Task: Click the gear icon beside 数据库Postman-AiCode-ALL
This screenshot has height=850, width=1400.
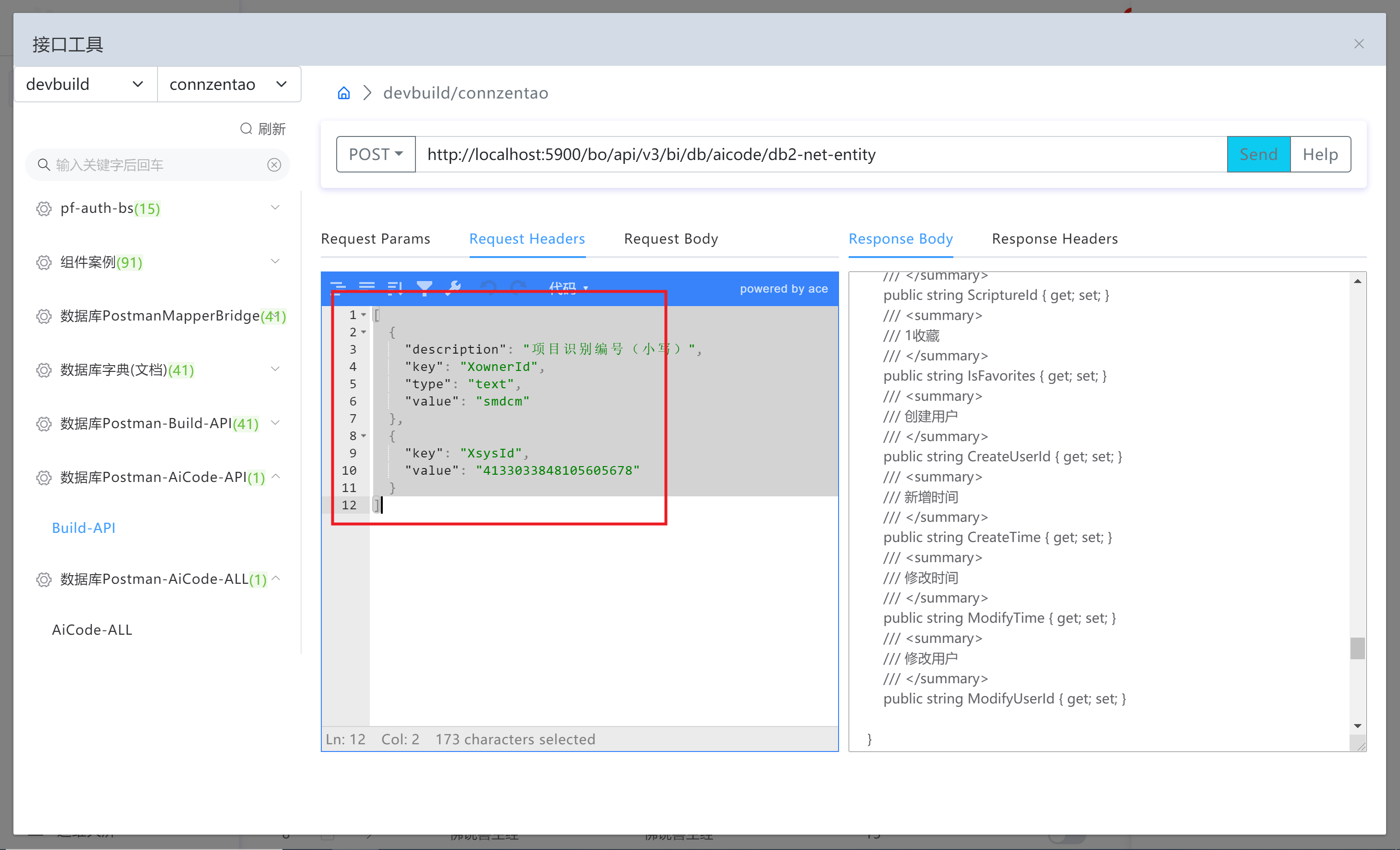Action: (x=44, y=579)
